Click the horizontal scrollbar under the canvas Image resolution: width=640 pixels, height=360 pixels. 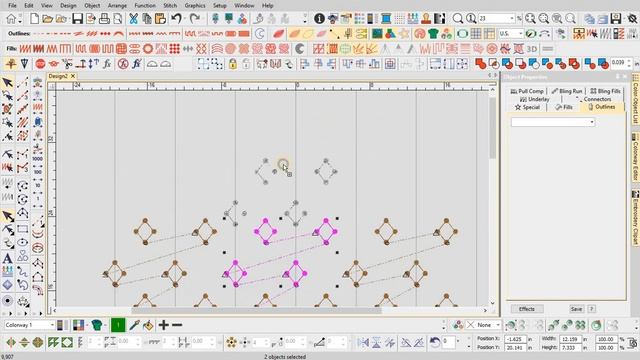(256, 310)
